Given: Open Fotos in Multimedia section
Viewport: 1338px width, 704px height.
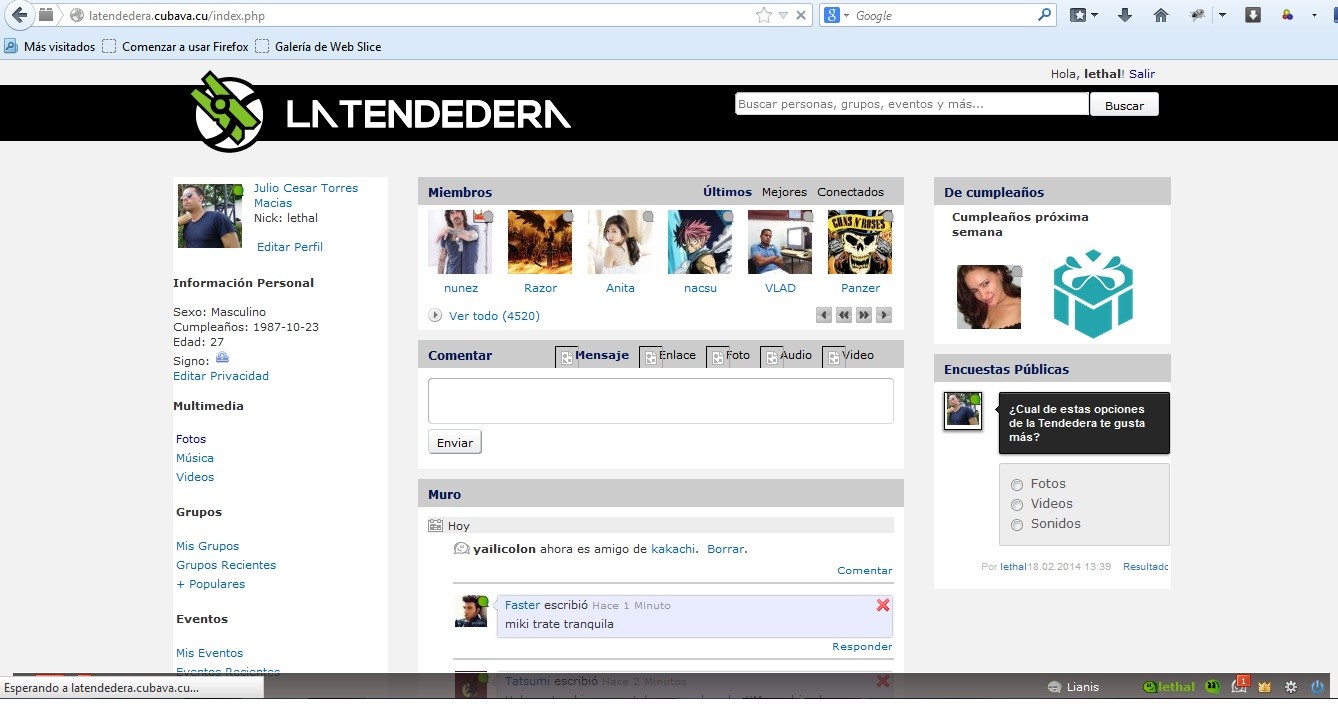Looking at the screenshot, I should (x=191, y=439).
